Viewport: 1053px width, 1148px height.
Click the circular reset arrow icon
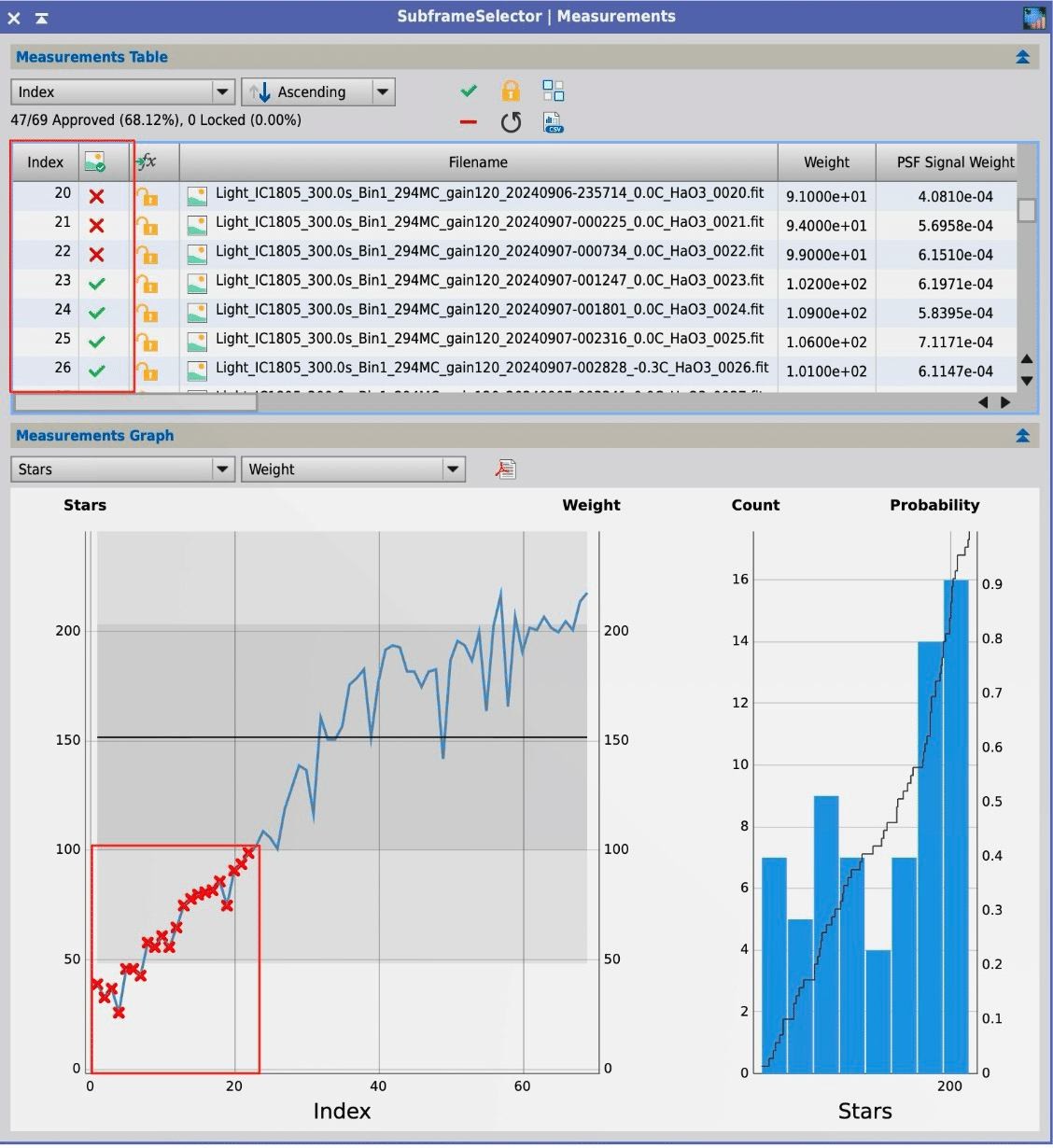point(510,122)
